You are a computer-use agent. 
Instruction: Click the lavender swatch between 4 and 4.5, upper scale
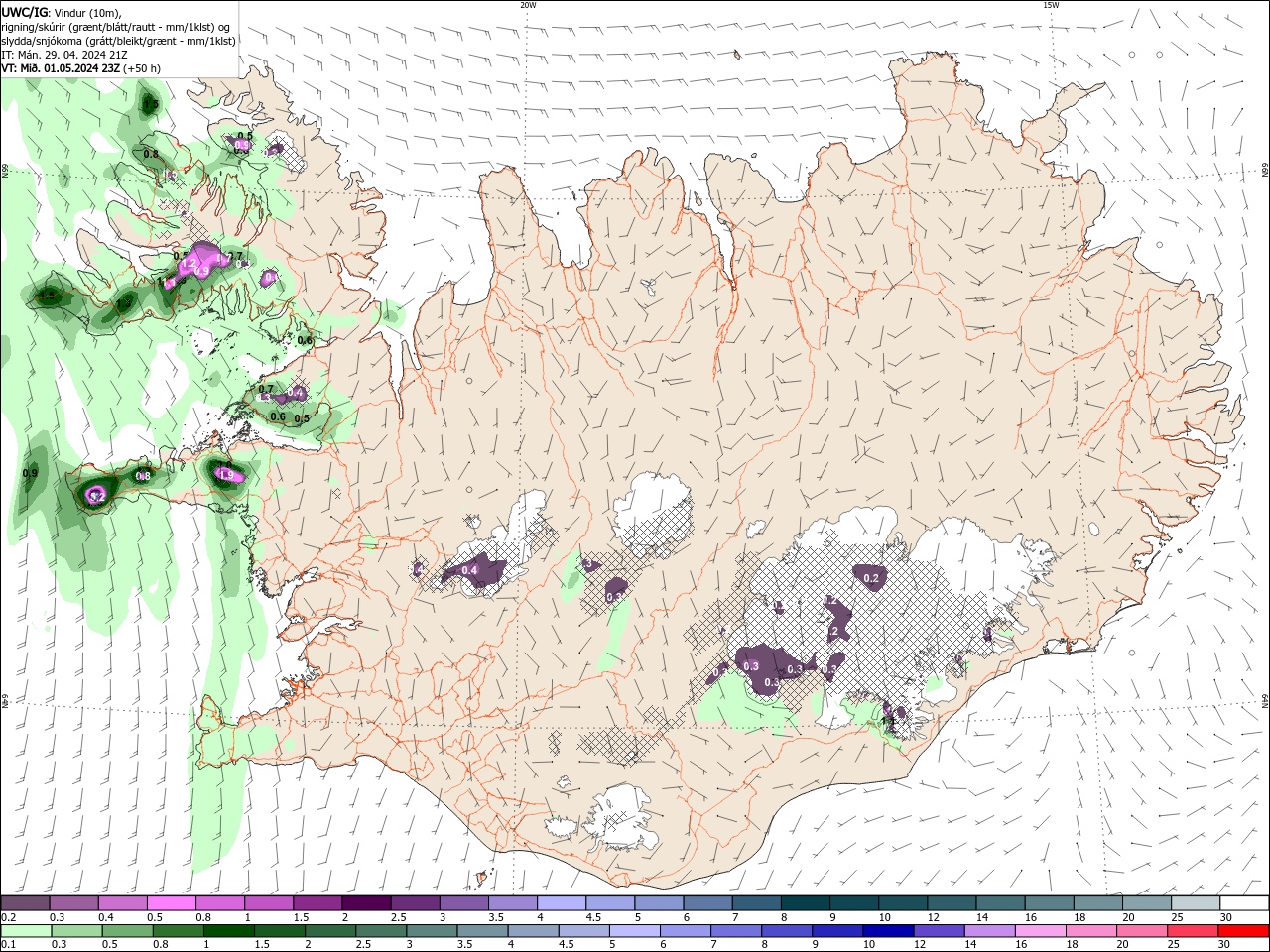[561, 902]
